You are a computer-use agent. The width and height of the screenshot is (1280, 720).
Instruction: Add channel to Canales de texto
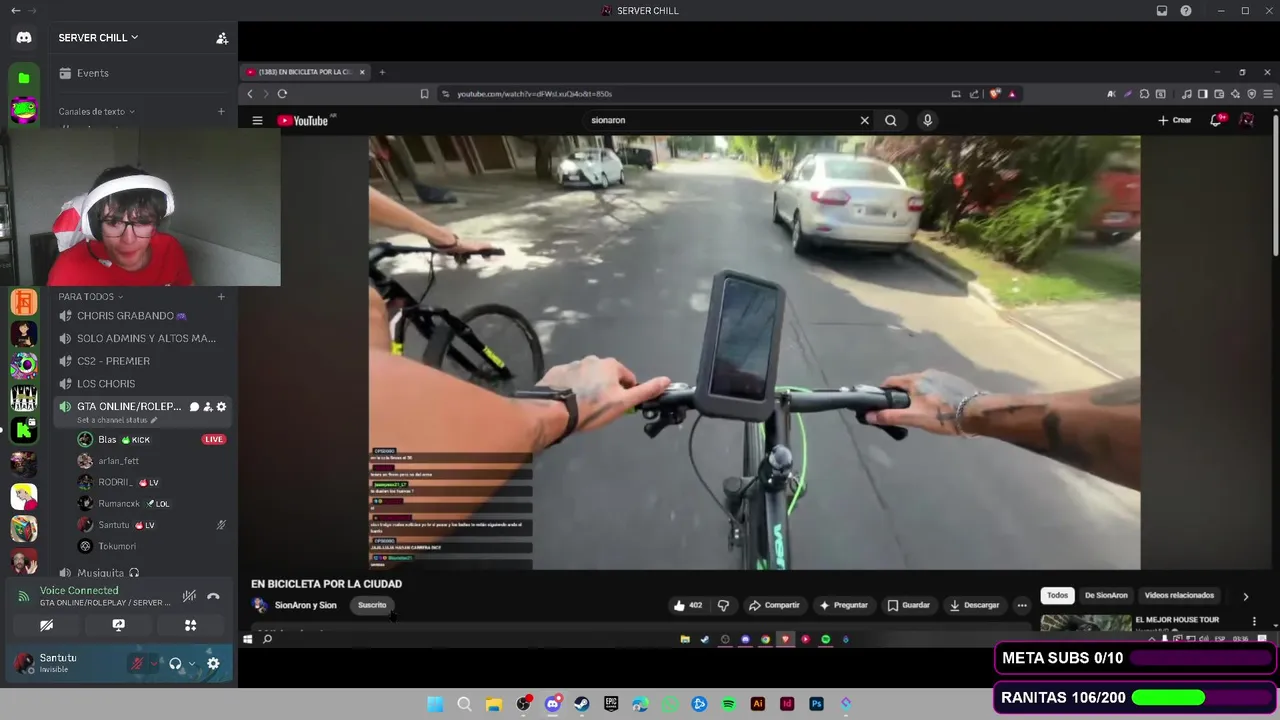pos(221,111)
